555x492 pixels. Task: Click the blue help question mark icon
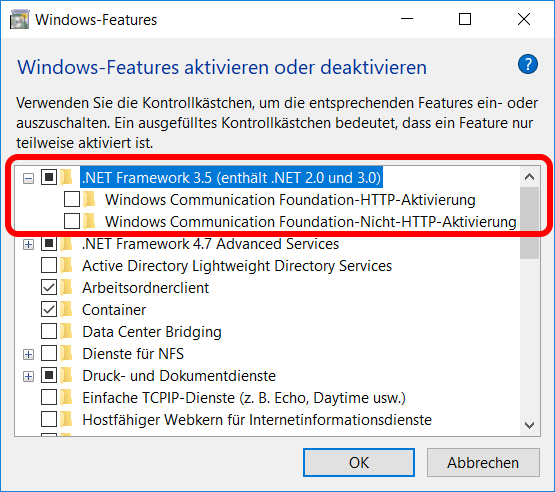528,64
